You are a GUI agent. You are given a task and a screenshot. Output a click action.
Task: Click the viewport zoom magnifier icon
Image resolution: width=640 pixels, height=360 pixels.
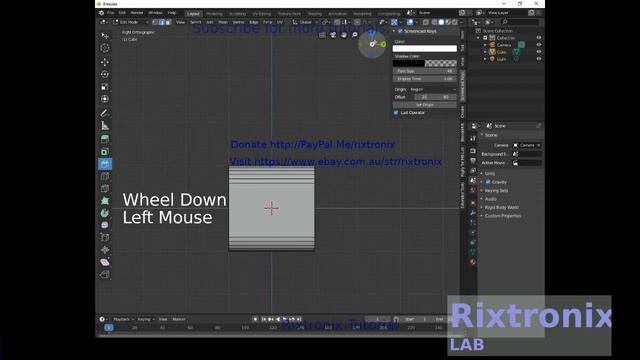click(355, 35)
